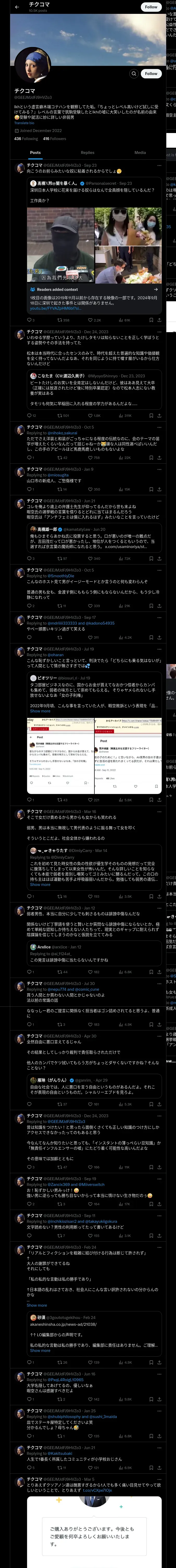Repost the post showing 501 reposts
This screenshot has width=176, height=1568.
click(x=63, y=416)
